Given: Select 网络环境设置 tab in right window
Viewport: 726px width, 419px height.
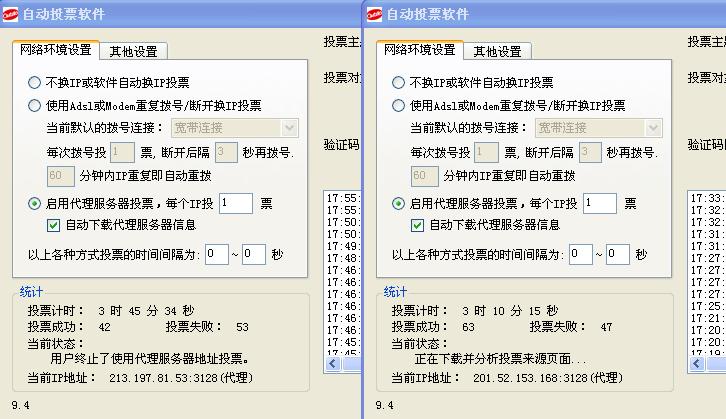Looking at the screenshot, I should tap(421, 50).
